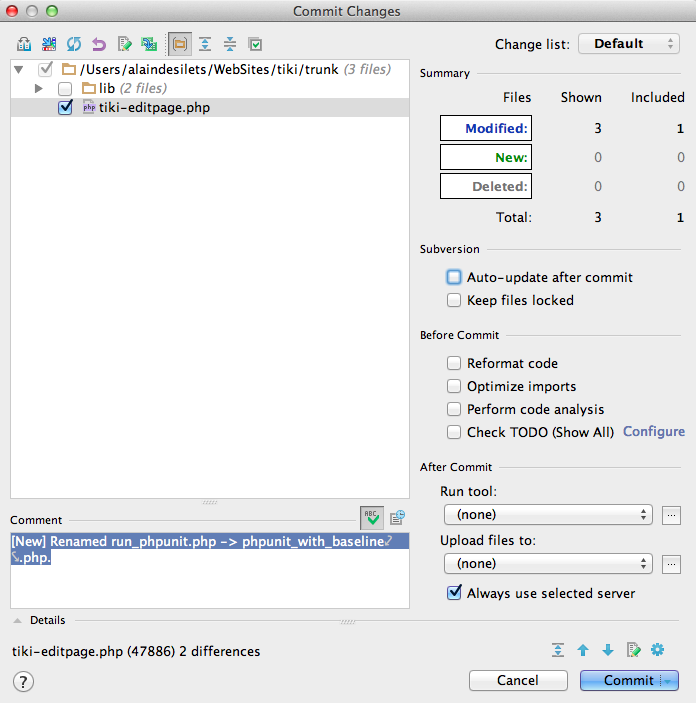Click the trunk root folder icon
The image size is (696, 703).
(x=69, y=69)
